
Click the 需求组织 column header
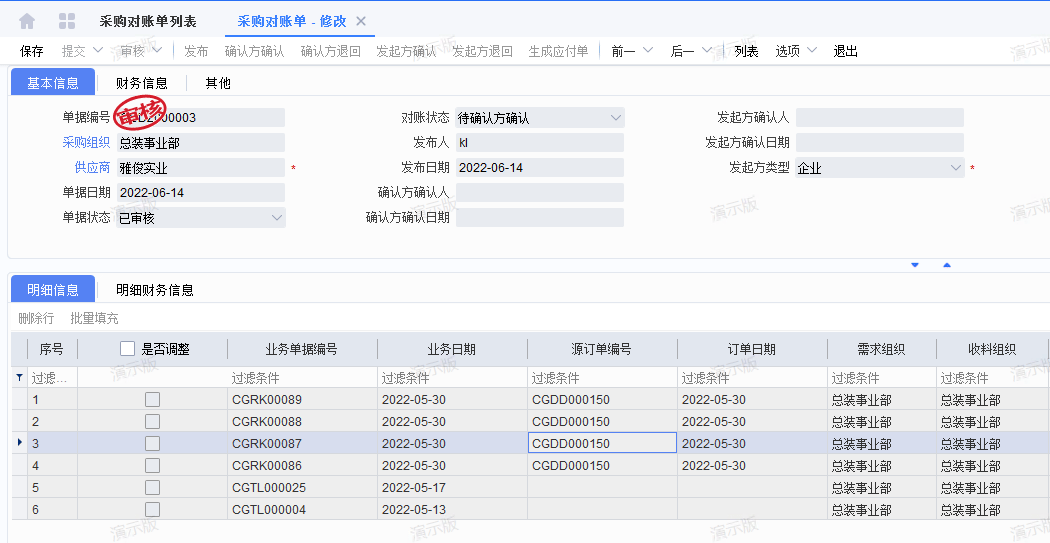pos(882,349)
